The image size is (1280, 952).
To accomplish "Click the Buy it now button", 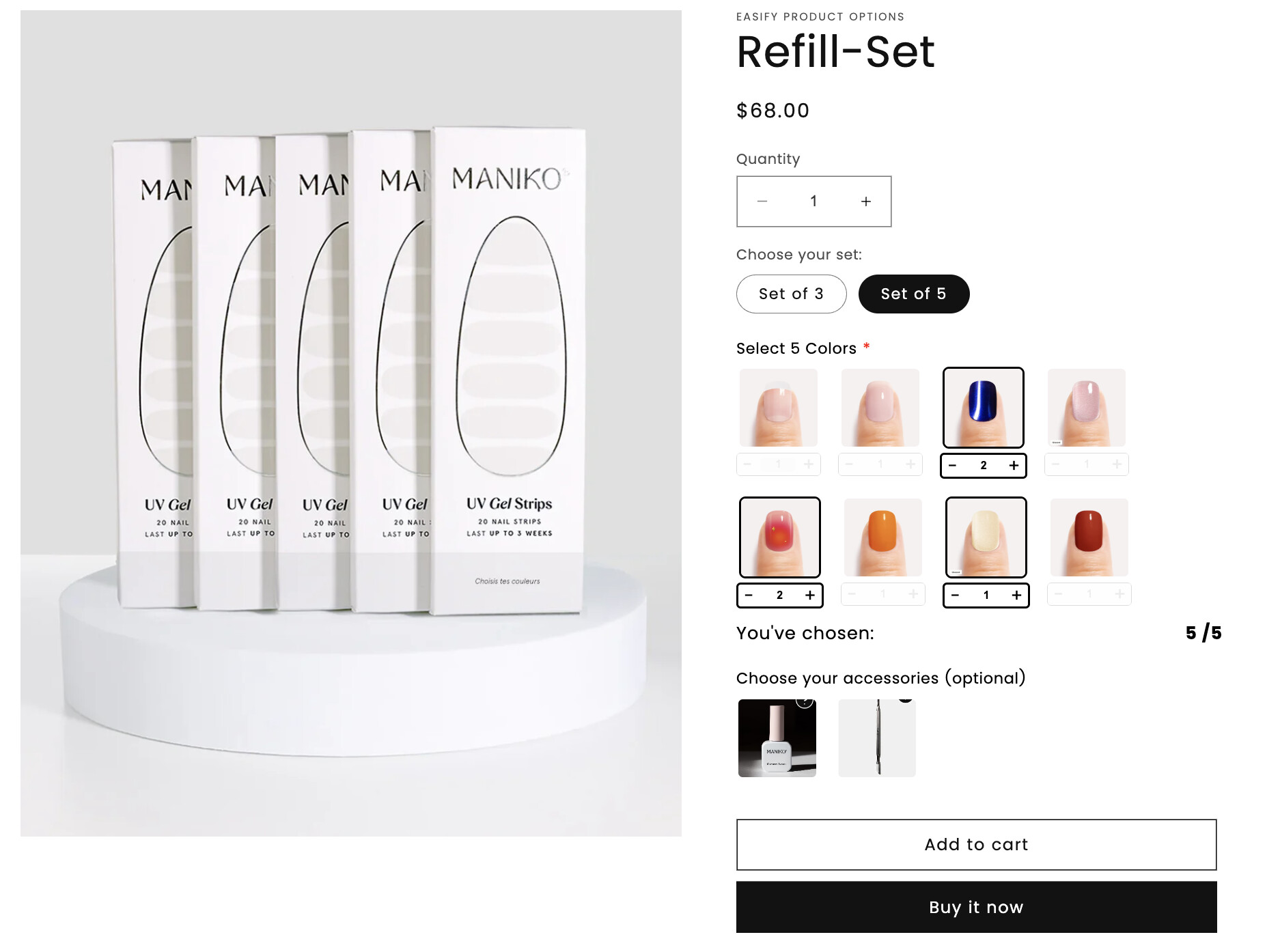I will click(976, 907).
